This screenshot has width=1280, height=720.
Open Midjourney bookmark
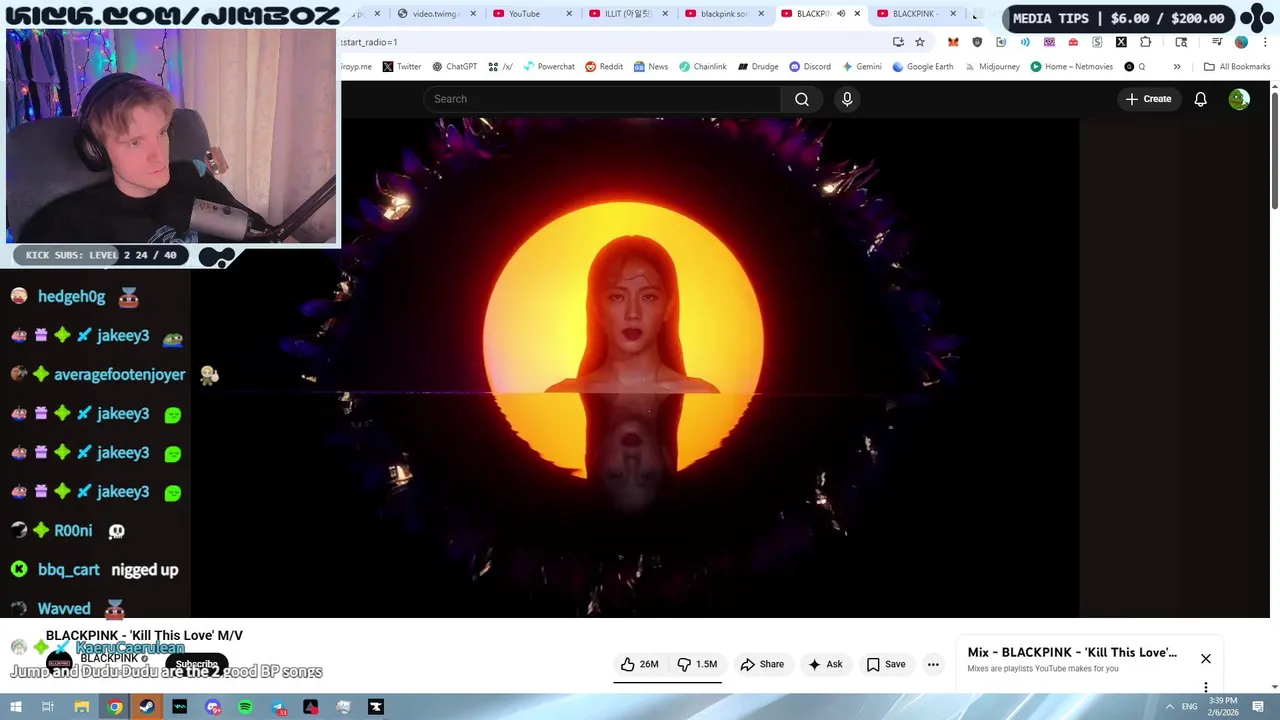(x=992, y=67)
